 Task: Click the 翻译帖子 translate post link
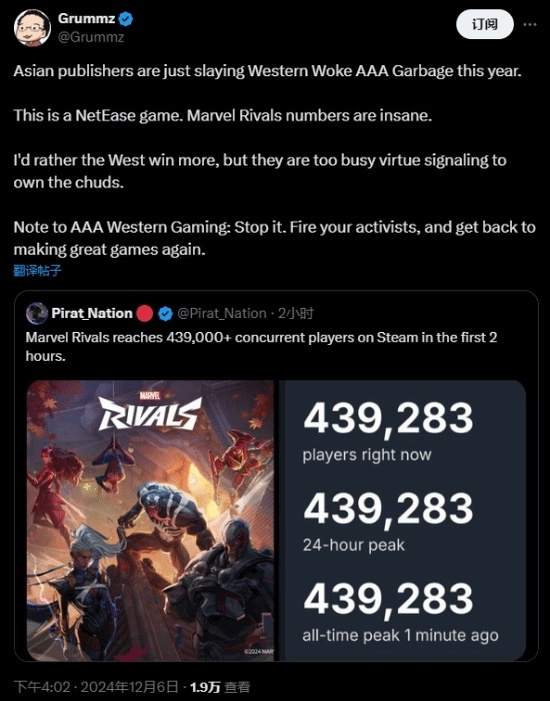[x=38, y=270]
